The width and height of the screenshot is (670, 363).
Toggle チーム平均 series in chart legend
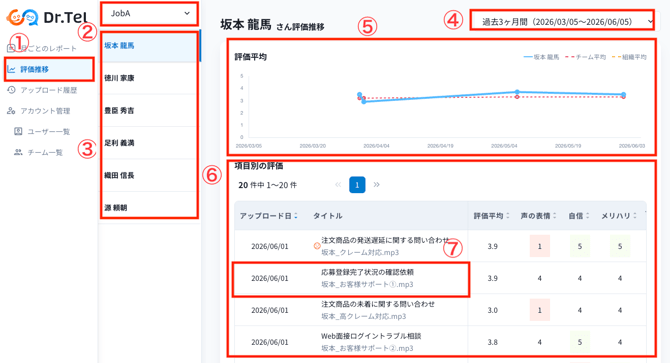pos(585,57)
